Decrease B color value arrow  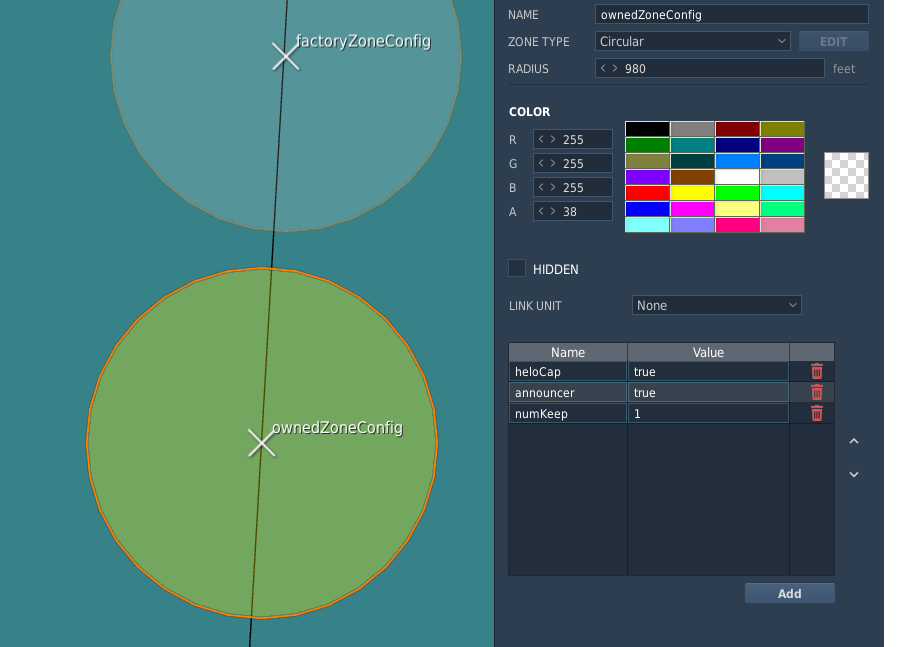click(541, 187)
